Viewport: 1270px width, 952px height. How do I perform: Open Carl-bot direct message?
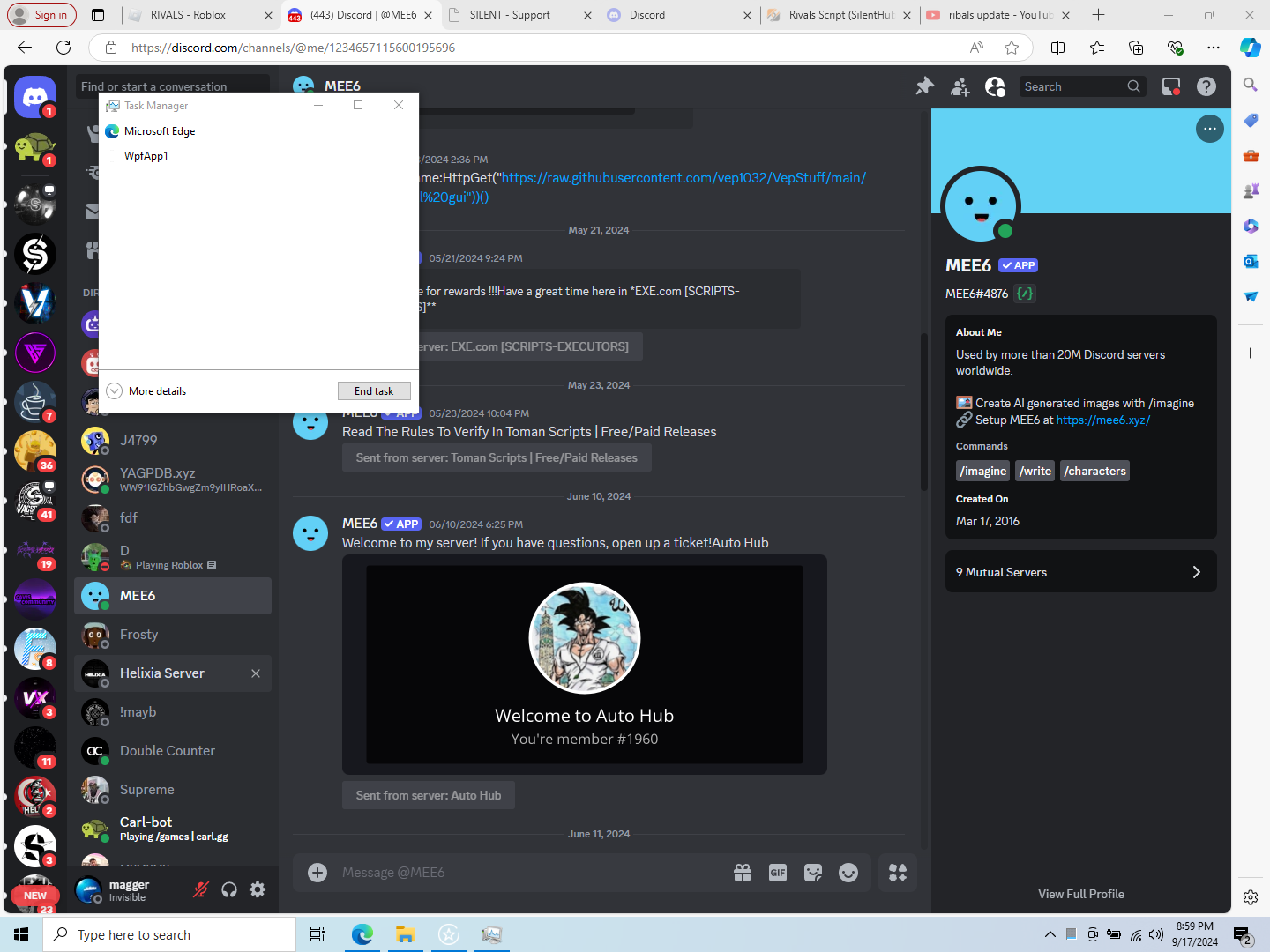coord(173,829)
